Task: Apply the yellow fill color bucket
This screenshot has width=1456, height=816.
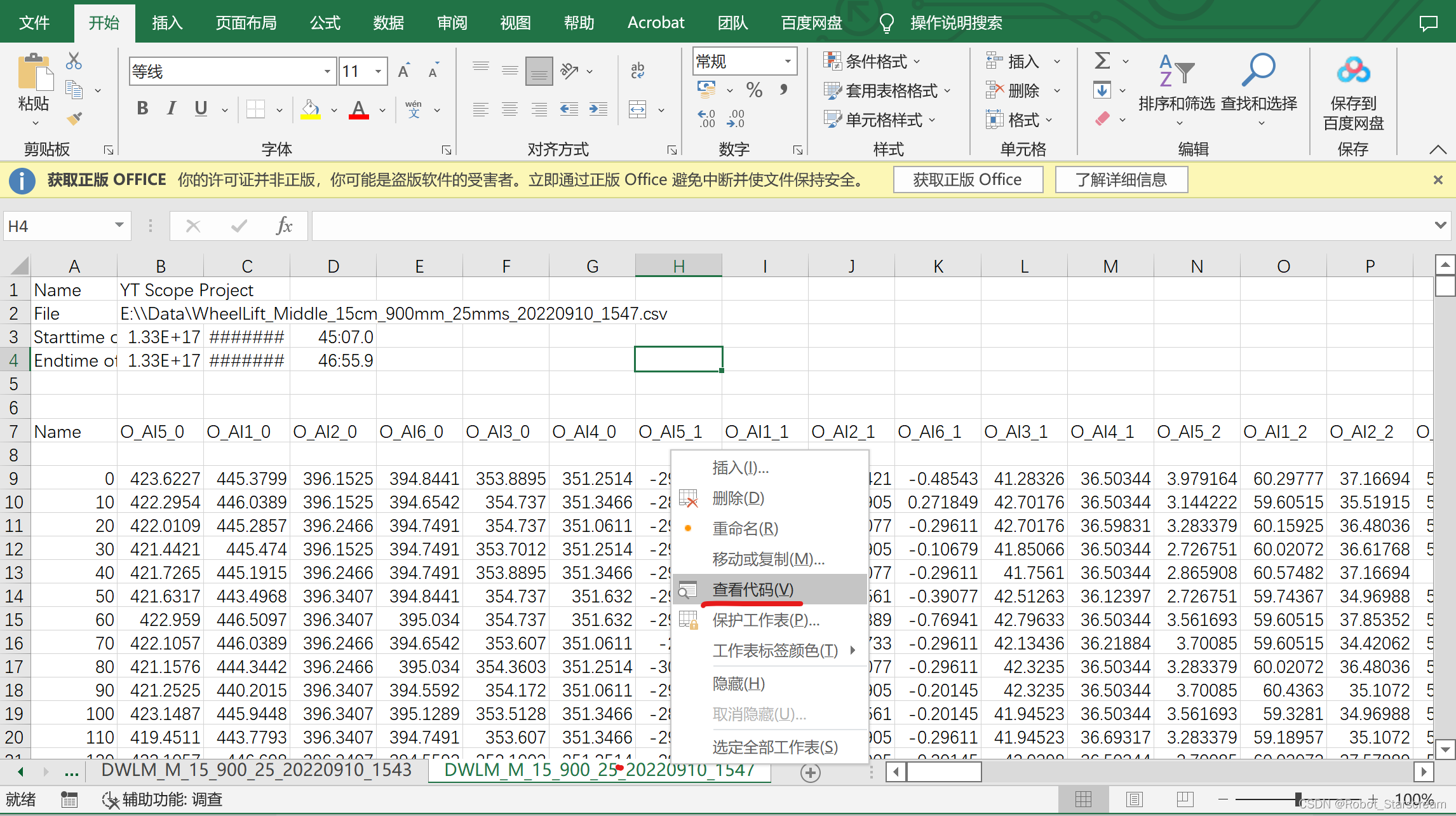Action: point(310,109)
